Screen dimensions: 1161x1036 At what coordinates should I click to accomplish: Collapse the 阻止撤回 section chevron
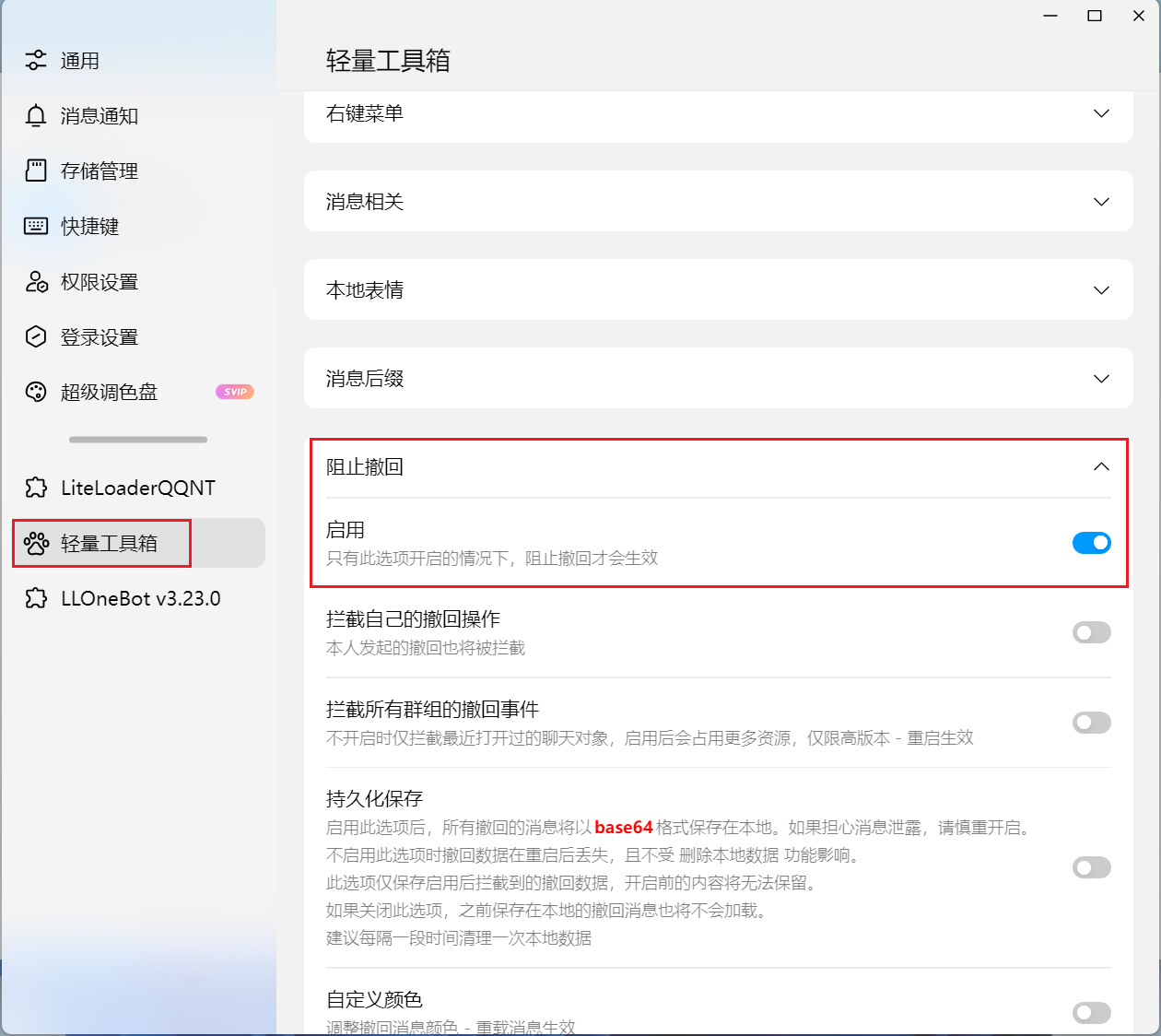(1101, 466)
